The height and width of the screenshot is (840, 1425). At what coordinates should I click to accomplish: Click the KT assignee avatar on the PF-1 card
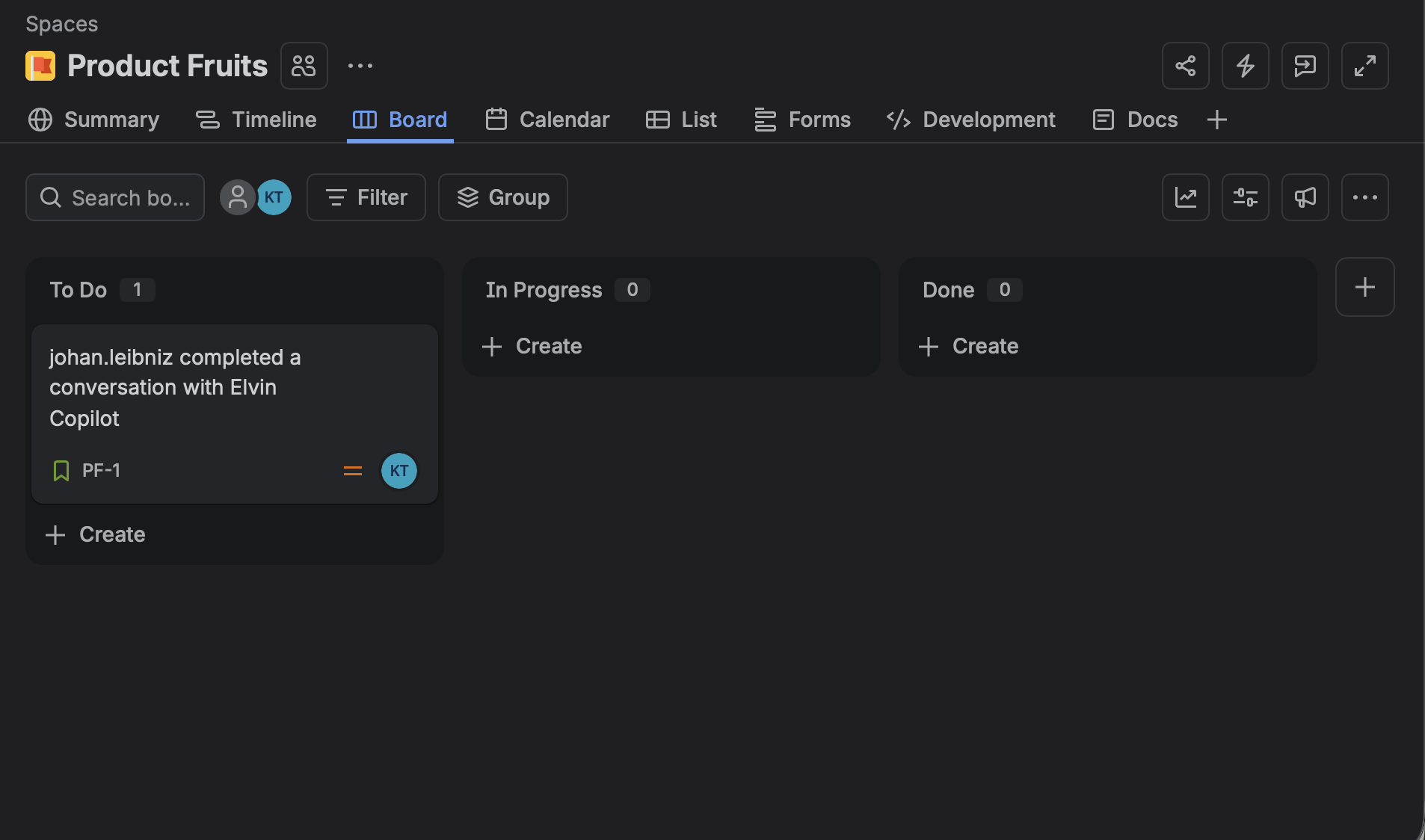(399, 471)
